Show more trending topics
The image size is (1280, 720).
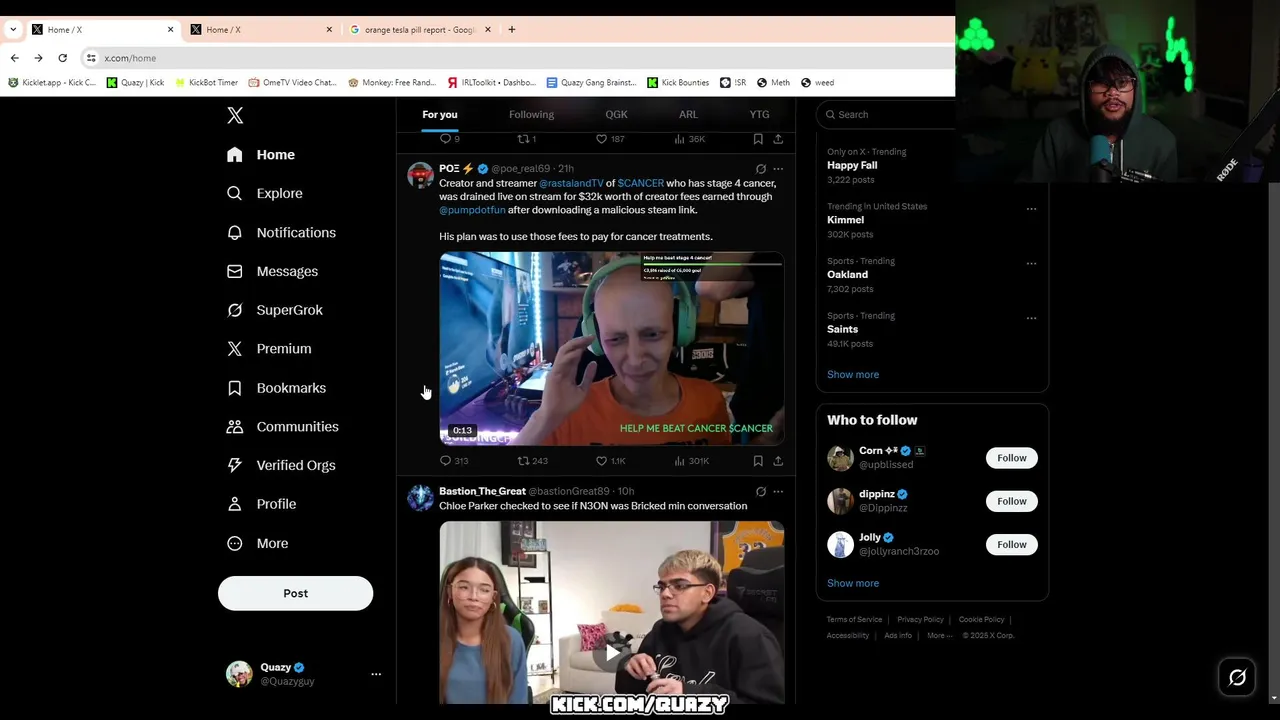tap(853, 375)
